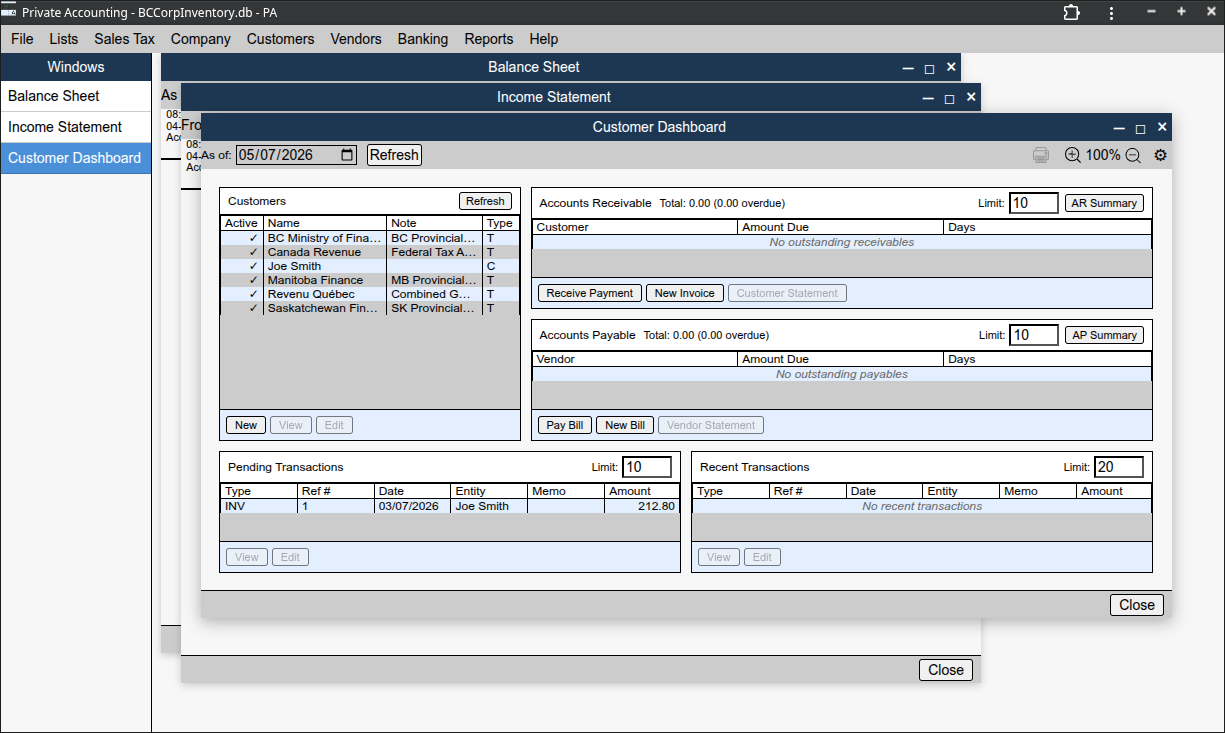The image size is (1225, 733).
Task: Open the Company menu
Action: tap(200, 39)
